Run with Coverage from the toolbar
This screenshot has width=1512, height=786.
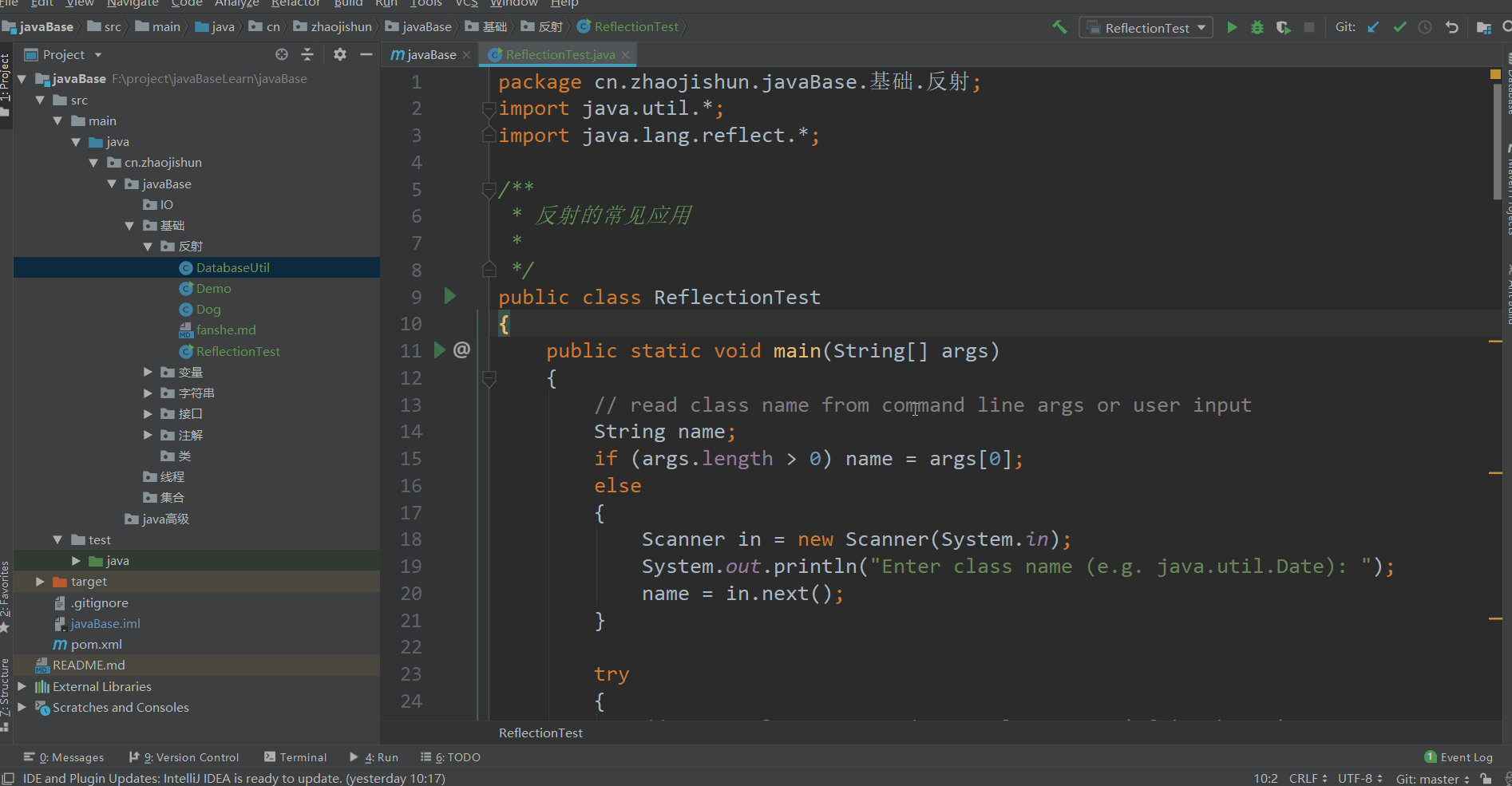1283,28
